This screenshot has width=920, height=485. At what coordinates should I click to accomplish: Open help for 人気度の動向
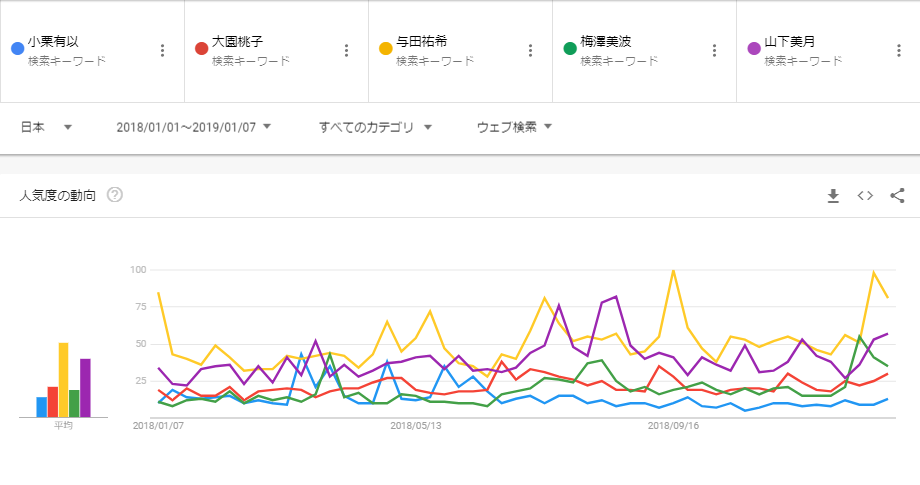point(115,195)
